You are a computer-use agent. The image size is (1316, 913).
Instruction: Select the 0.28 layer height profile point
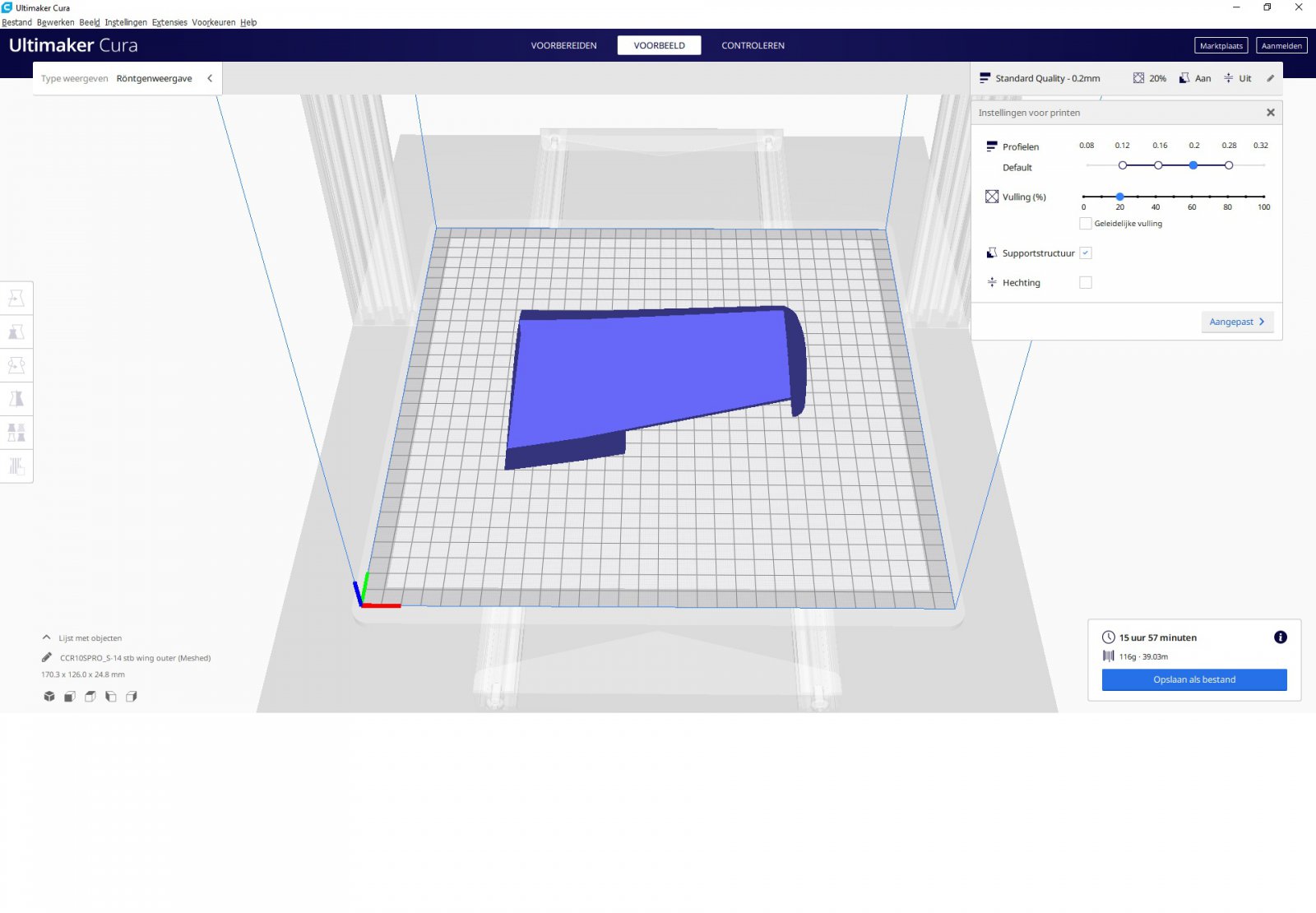pos(1229,165)
